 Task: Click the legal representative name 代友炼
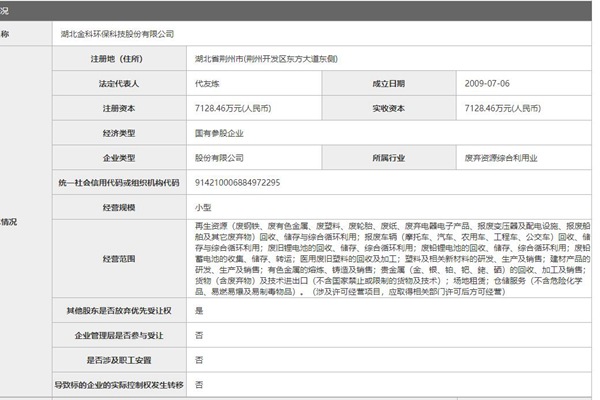pos(207,84)
